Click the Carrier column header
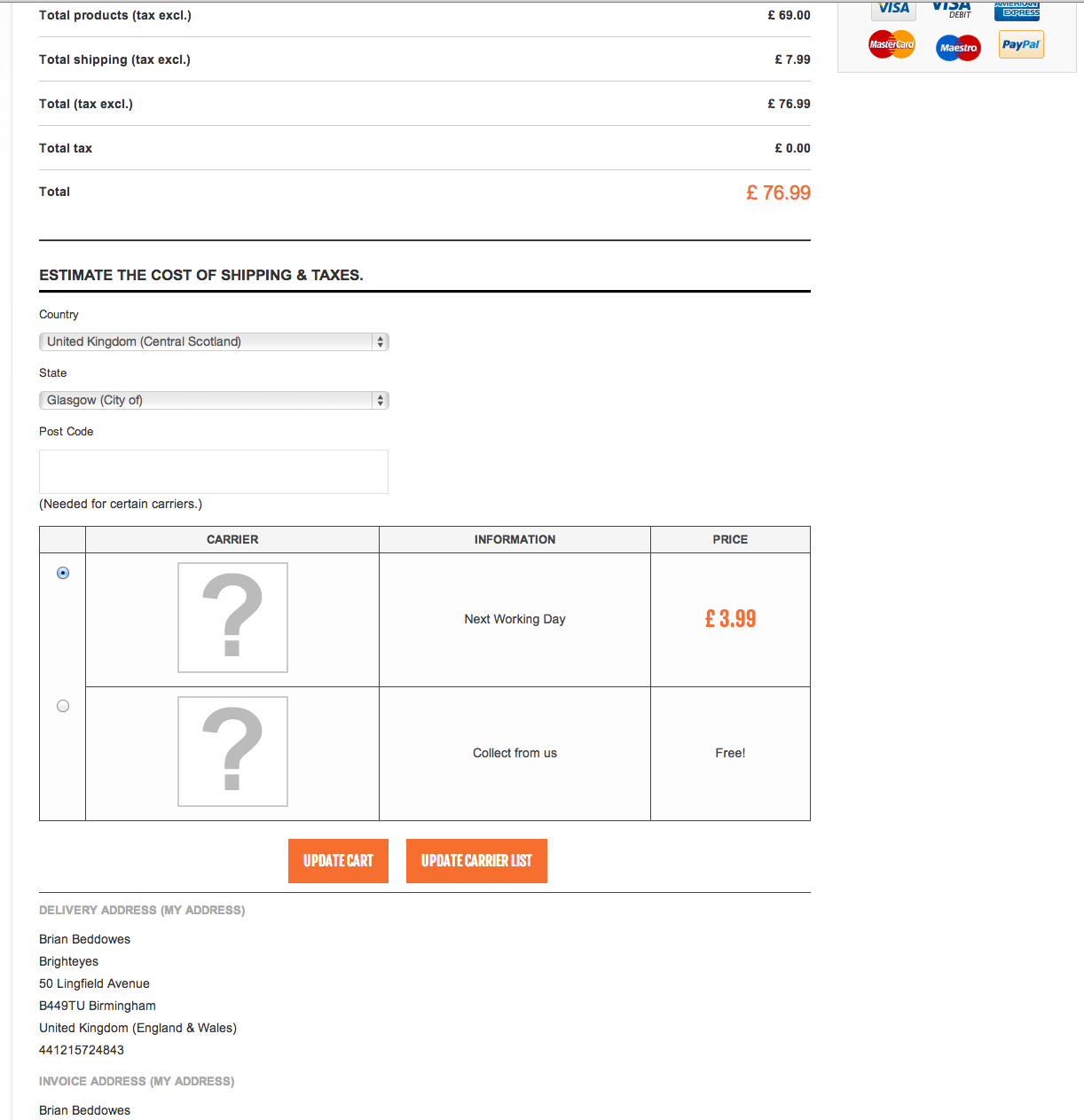Viewport: 1084px width, 1120px height. 232,539
